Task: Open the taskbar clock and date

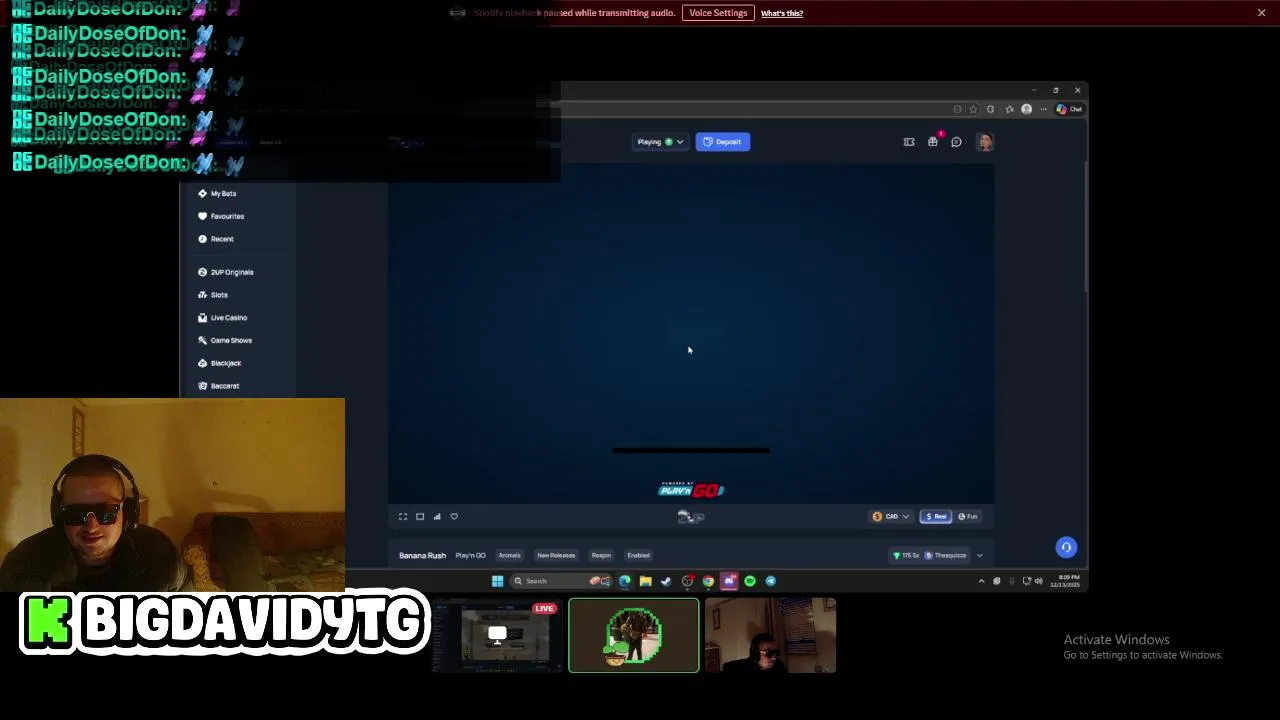Action: point(1065,581)
